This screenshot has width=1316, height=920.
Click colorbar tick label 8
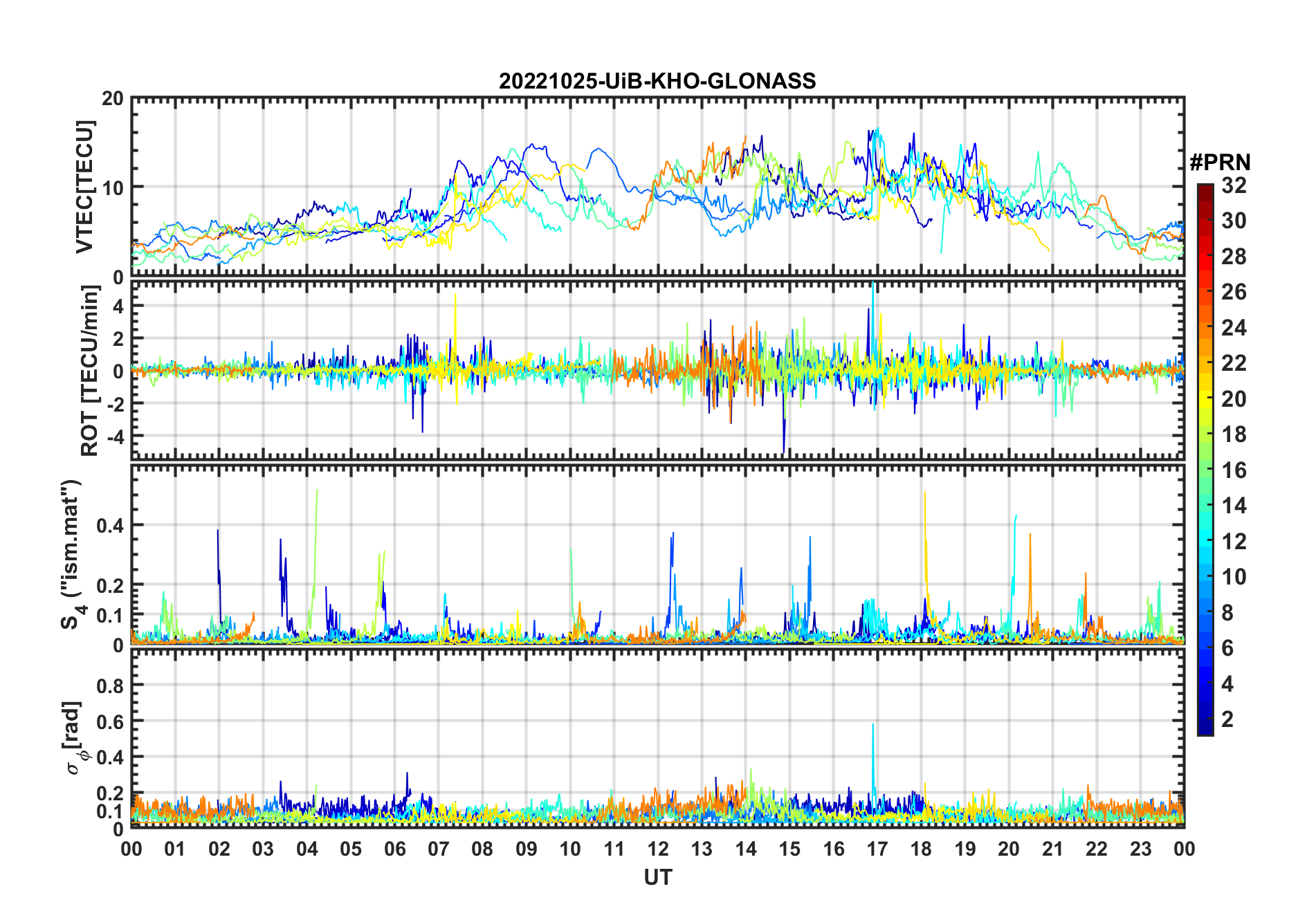click(x=1227, y=612)
